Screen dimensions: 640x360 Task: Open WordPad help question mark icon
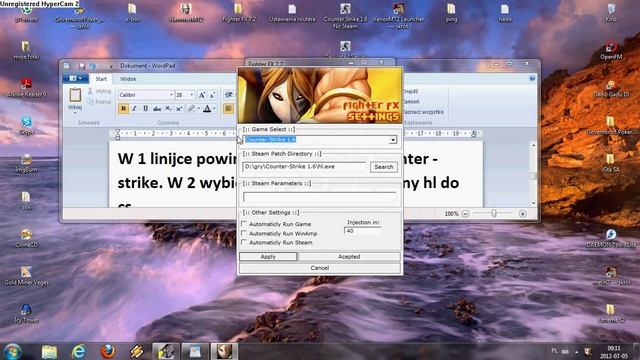pyautogui.click(x=532, y=78)
